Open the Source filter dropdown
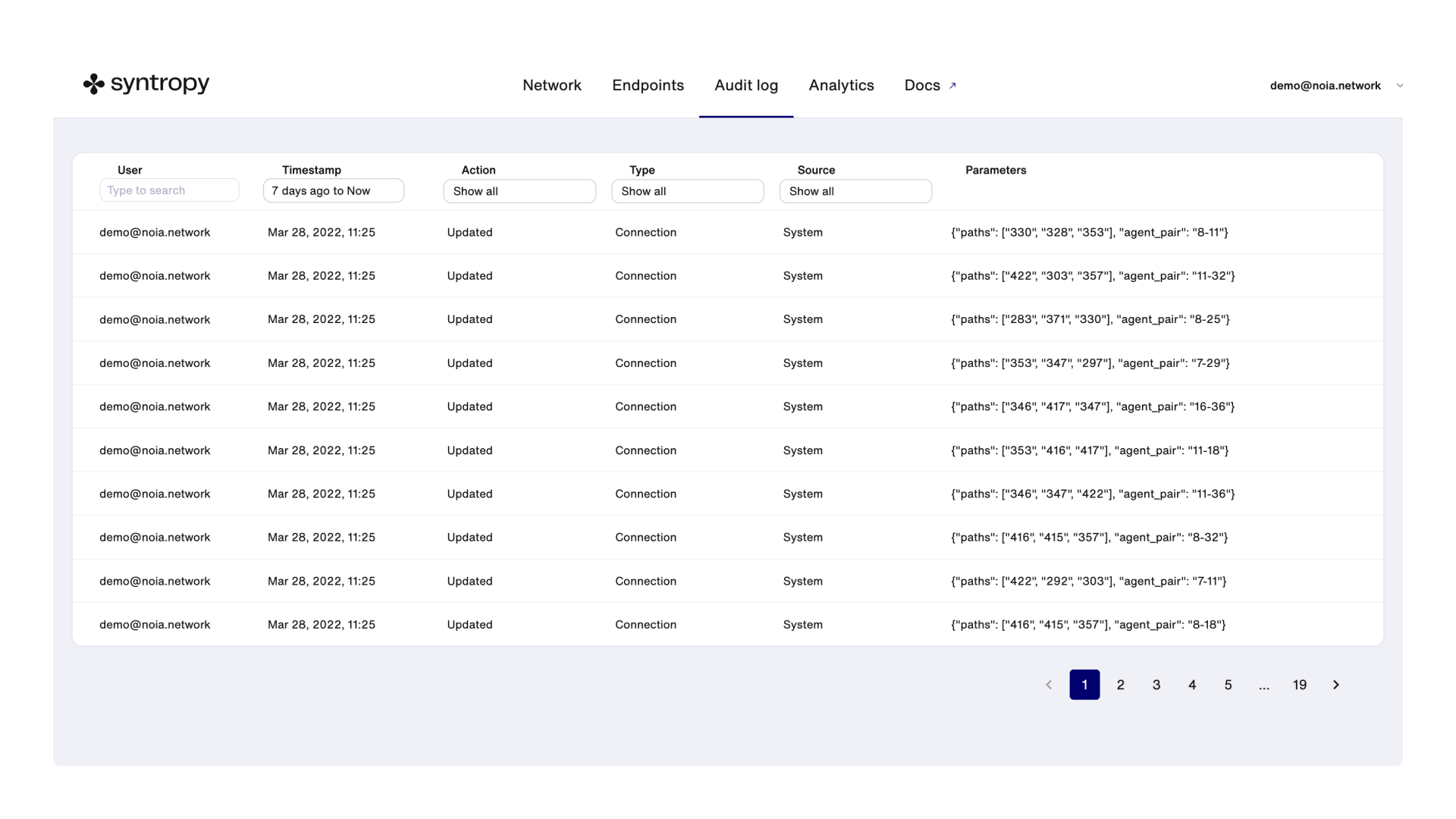1456x819 pixels. (855, 191)
